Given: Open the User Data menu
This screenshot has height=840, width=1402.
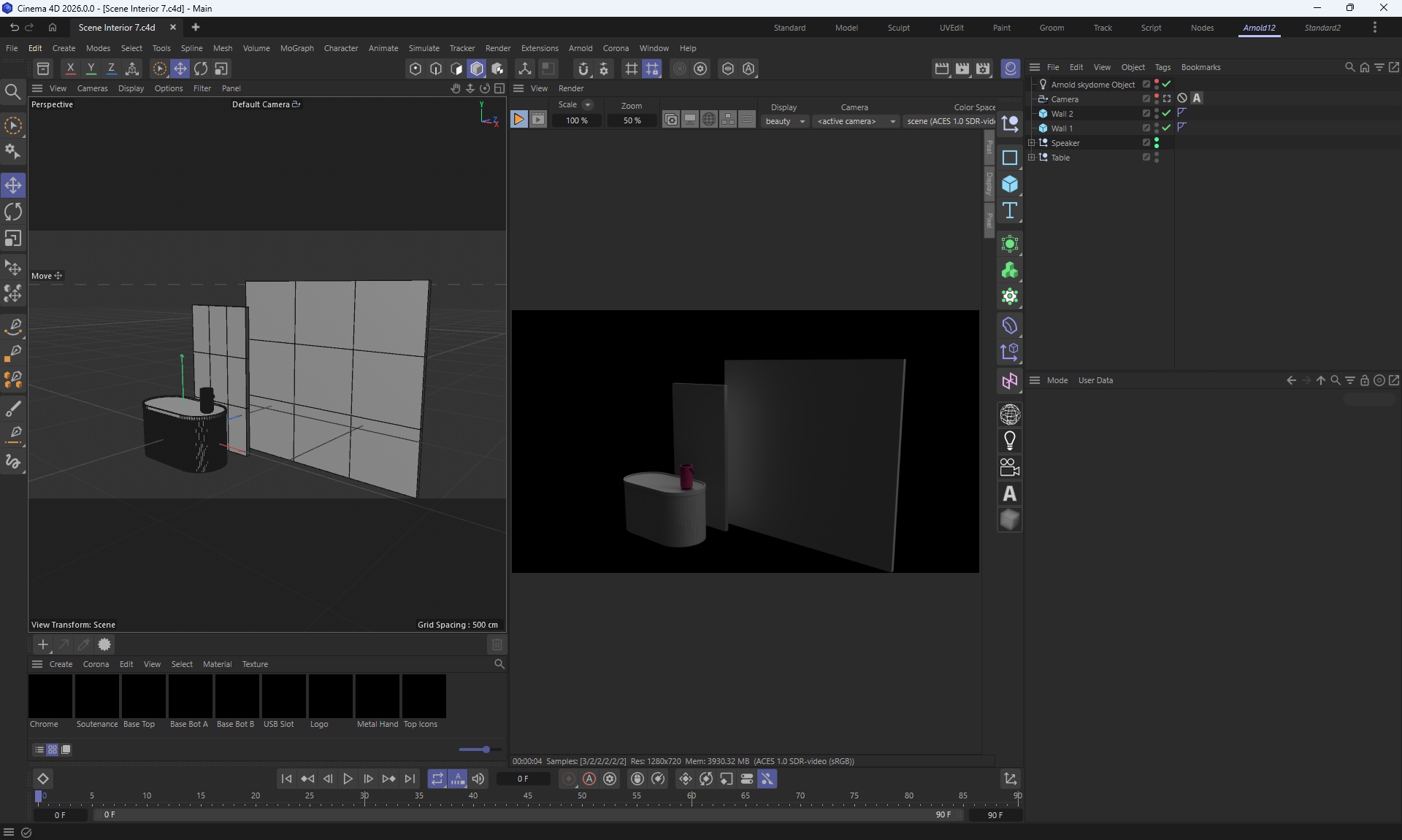Looking at the screenshot, I should pyautogui.click(x=1095, y=380).
